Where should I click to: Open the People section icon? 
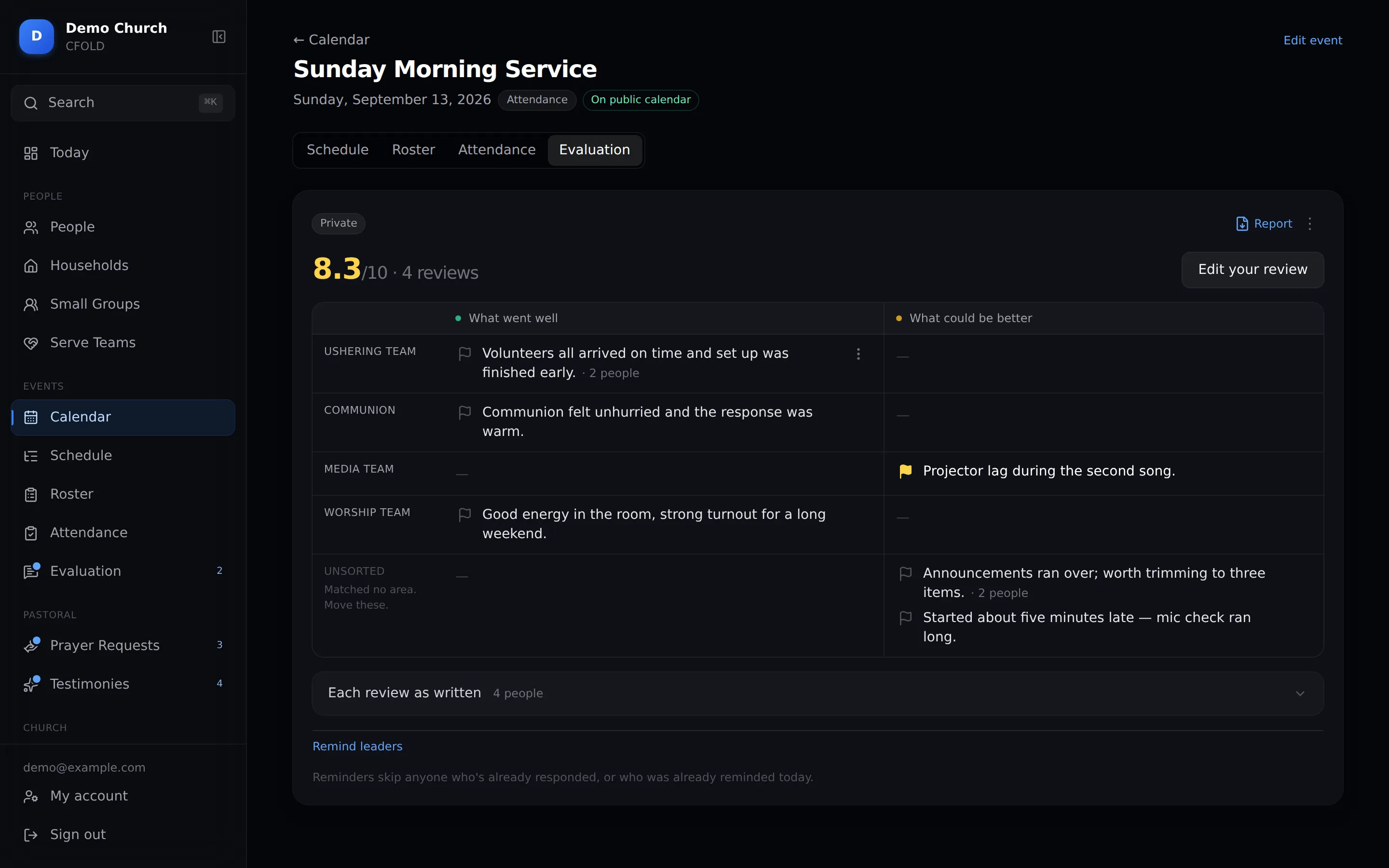coord(31,227)
